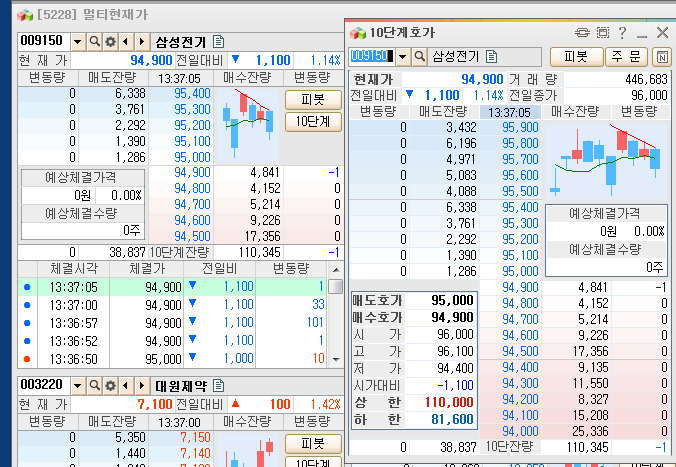Click the 주문 order button

pyautogui.click(x=626, y=56)
